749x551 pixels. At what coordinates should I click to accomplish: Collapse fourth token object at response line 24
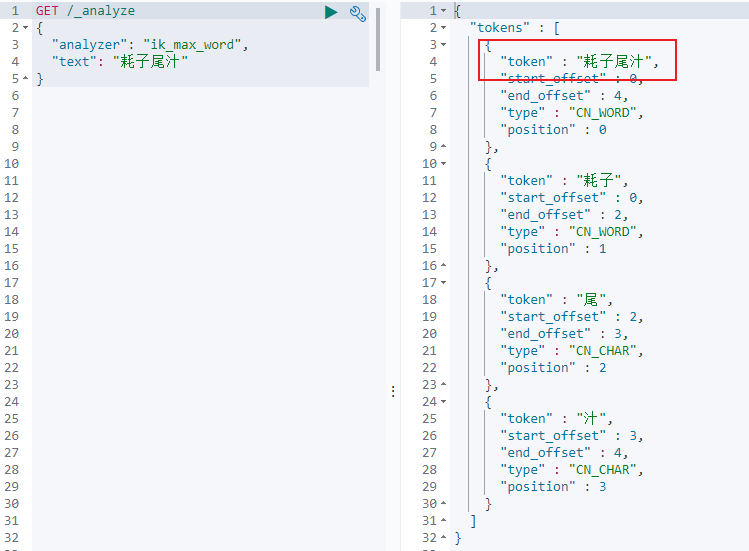(443, 401)
